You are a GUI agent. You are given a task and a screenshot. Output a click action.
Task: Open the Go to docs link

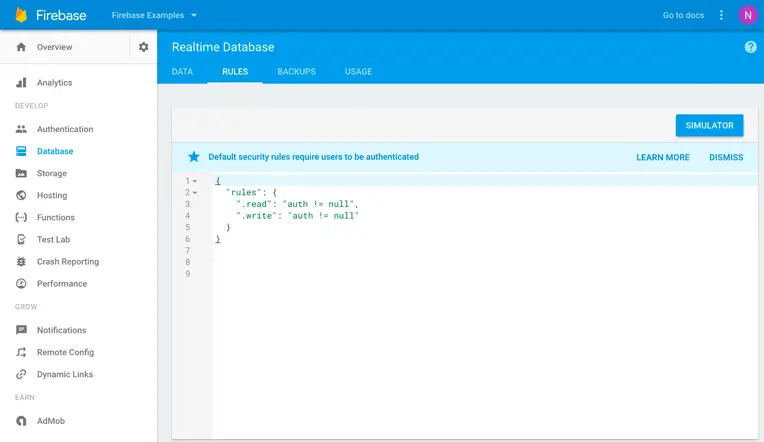coord(683,15)
